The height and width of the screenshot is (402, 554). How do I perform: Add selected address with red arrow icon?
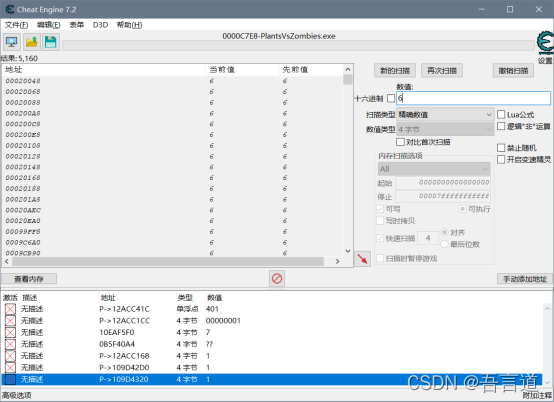363,259
